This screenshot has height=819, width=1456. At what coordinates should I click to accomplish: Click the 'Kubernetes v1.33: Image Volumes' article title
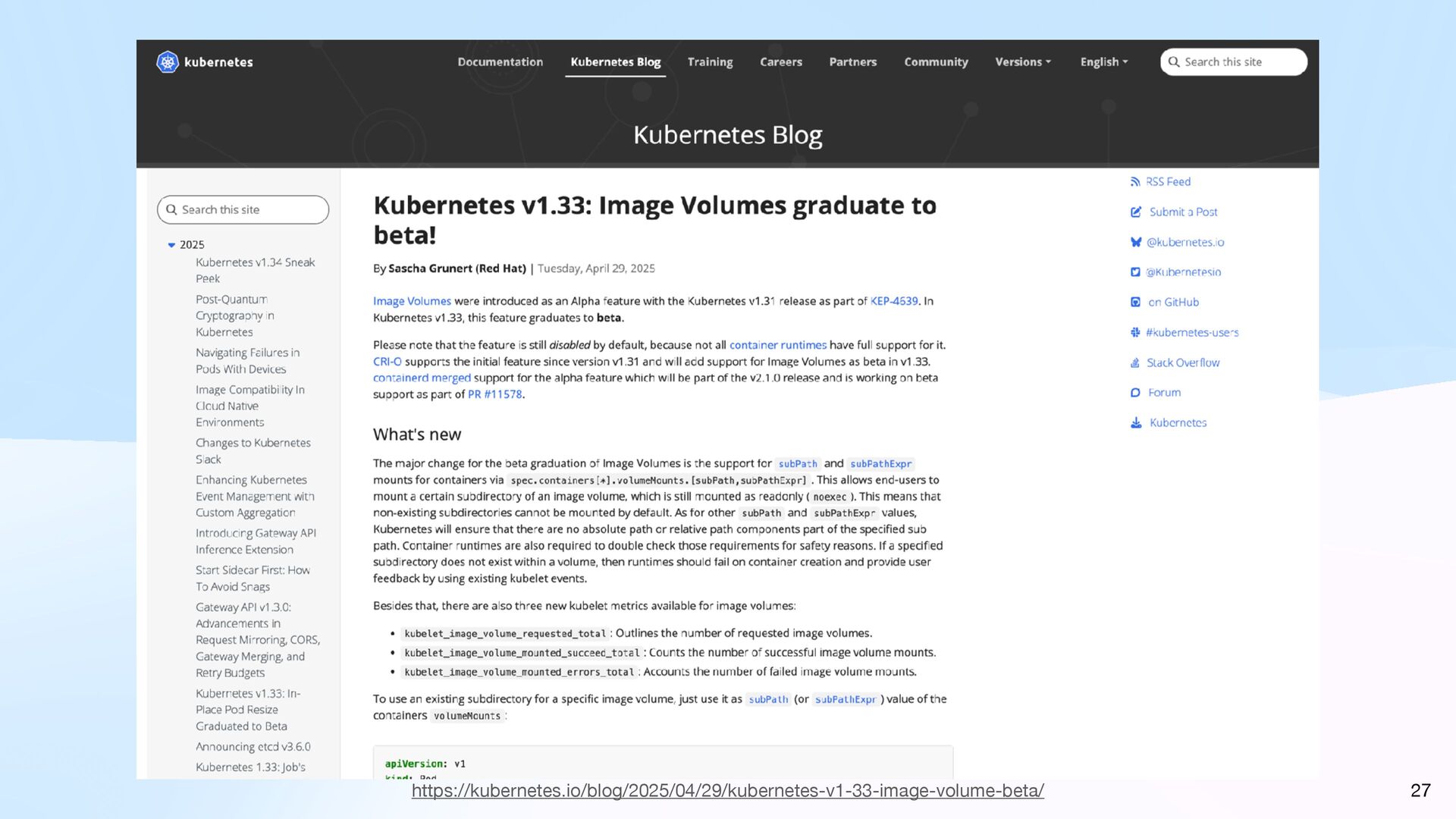pyautogui.click(x=654, y=220)
